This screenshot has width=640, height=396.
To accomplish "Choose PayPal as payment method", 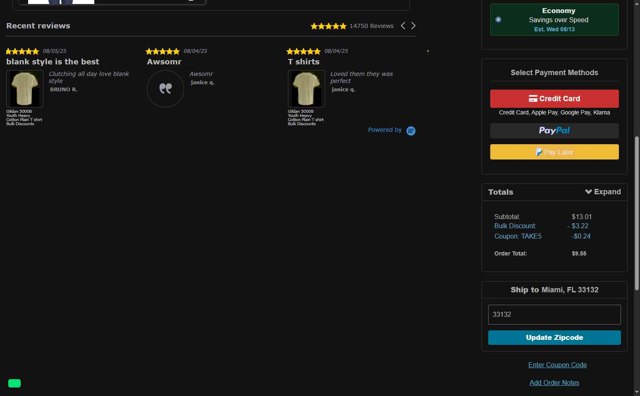I will click(554, 131).
